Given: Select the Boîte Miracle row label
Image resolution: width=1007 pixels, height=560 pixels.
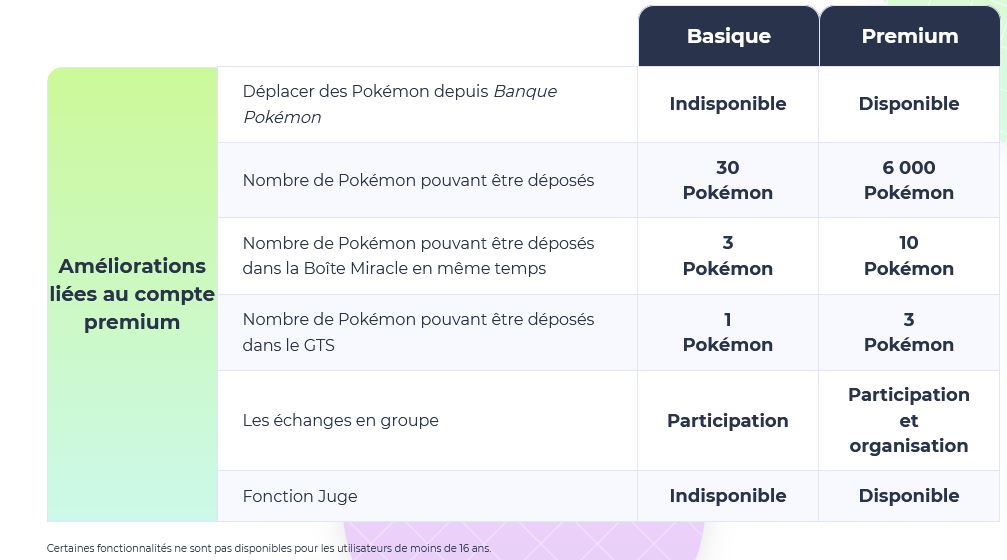Looking at the screenshot, I should coord(418,256).
